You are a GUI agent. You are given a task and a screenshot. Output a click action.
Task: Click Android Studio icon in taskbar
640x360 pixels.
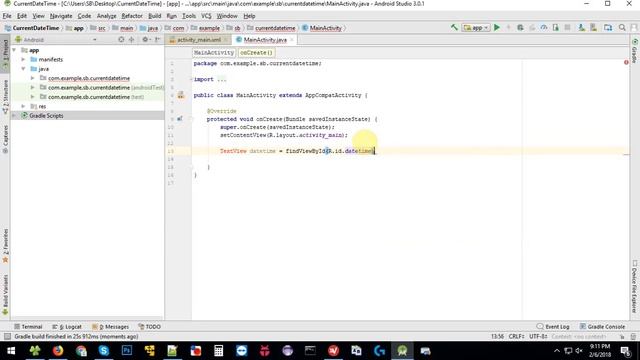[x=402, y=351]
